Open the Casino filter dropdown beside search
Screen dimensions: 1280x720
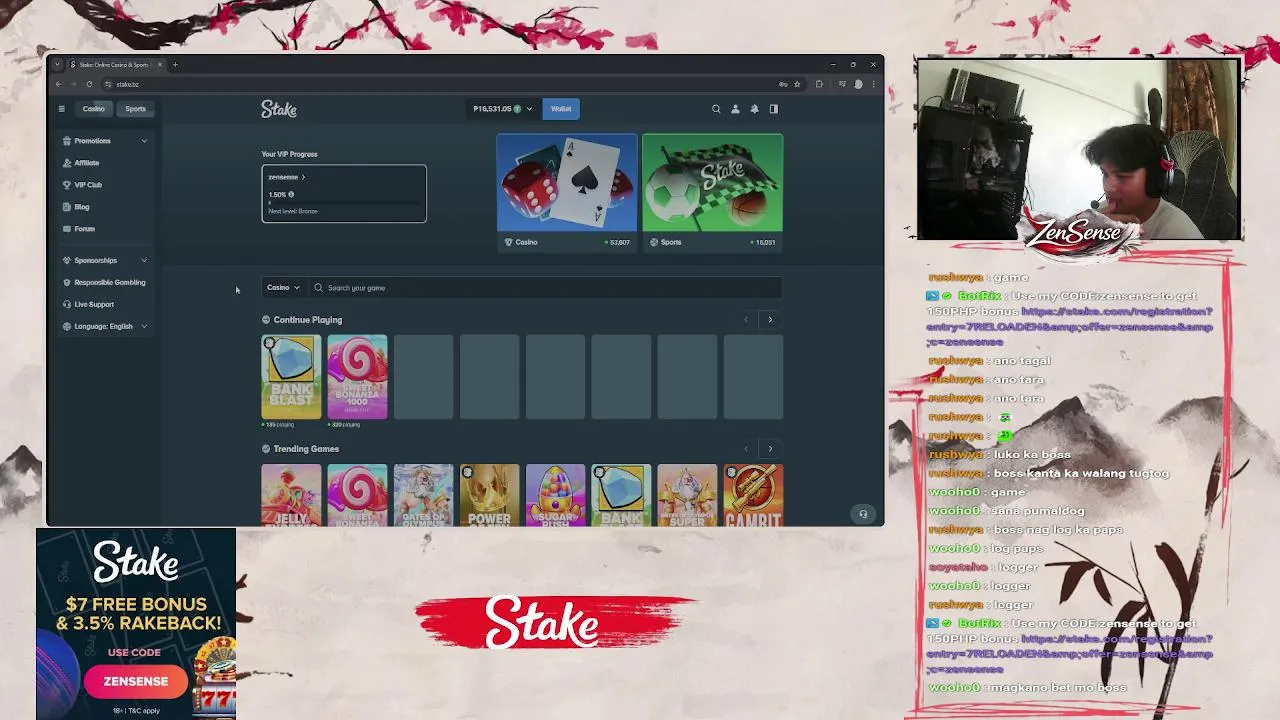tap(283, 288)
